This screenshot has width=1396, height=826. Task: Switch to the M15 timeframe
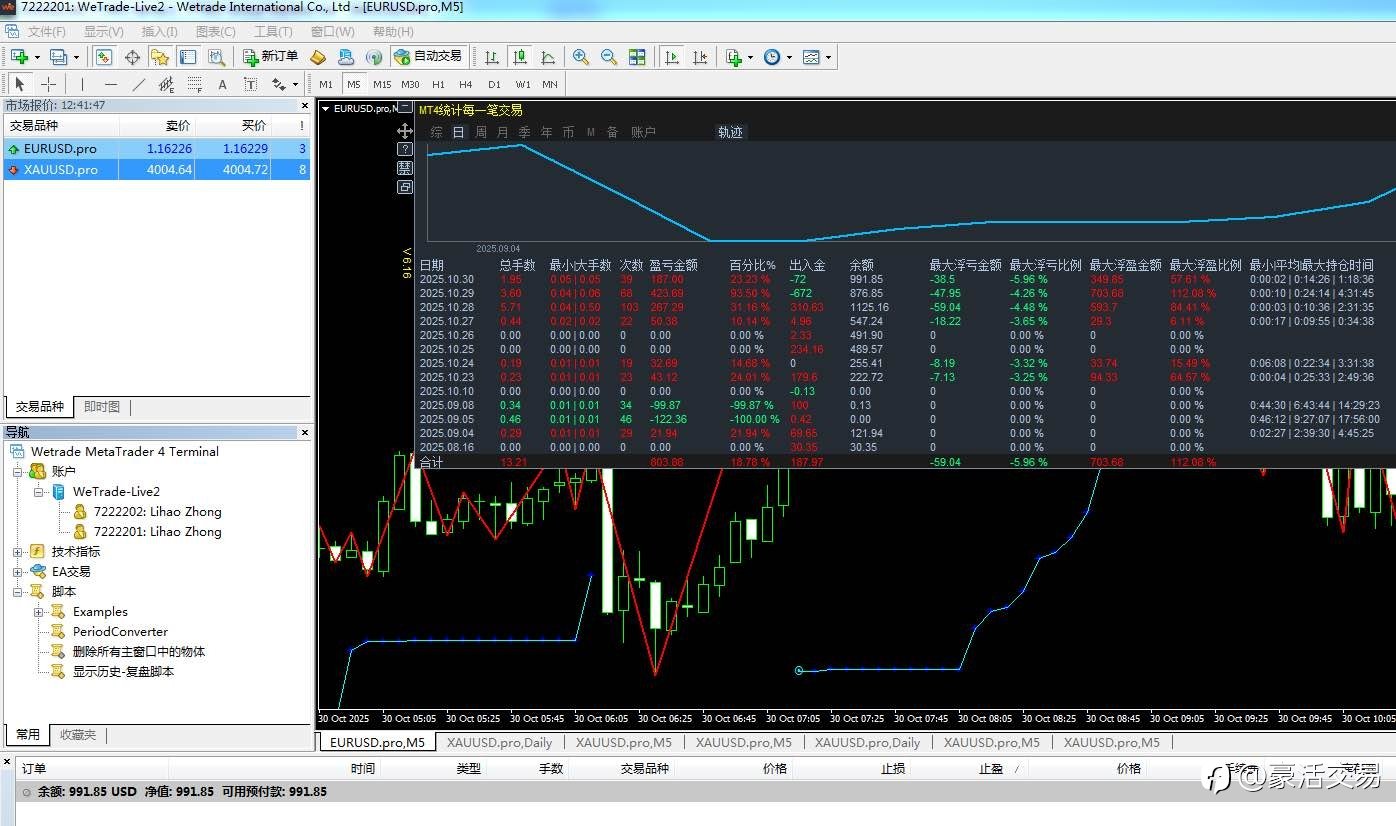pos(382,84)
